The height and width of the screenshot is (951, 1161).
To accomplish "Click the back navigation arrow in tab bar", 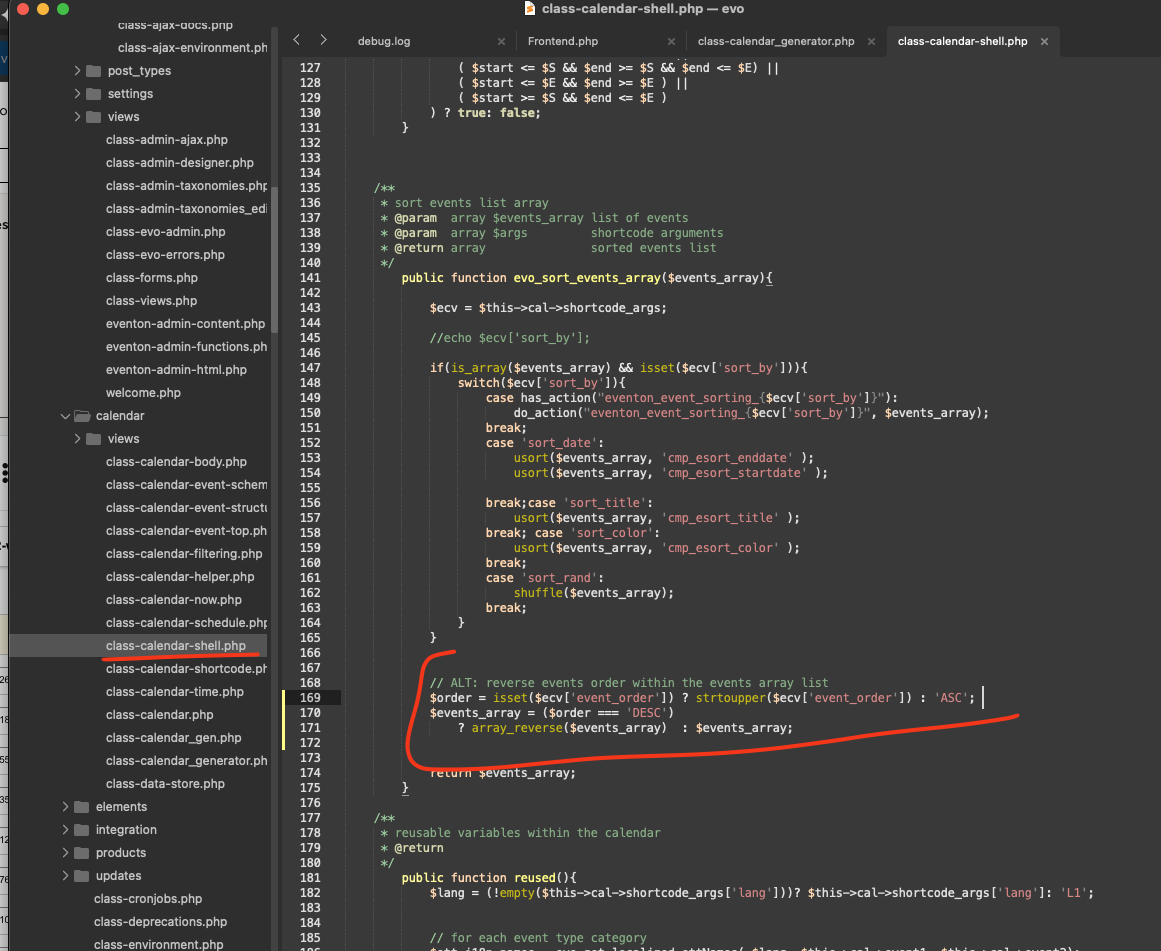I will (296, 40).
